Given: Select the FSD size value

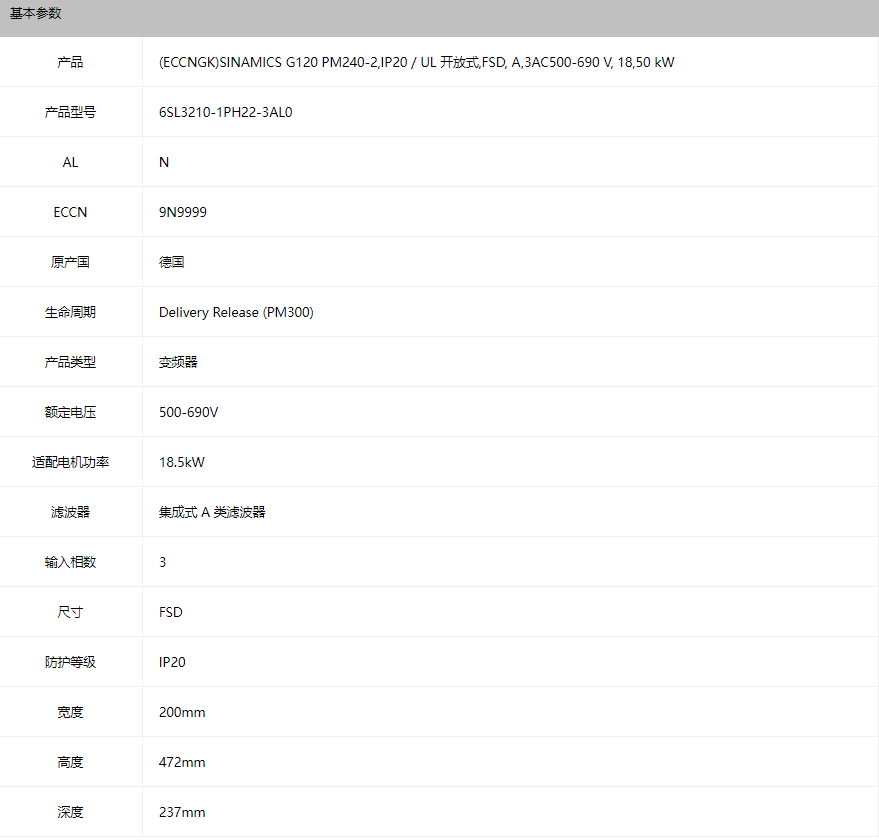Looking at the screenshot, I should (x=170, y=612).
